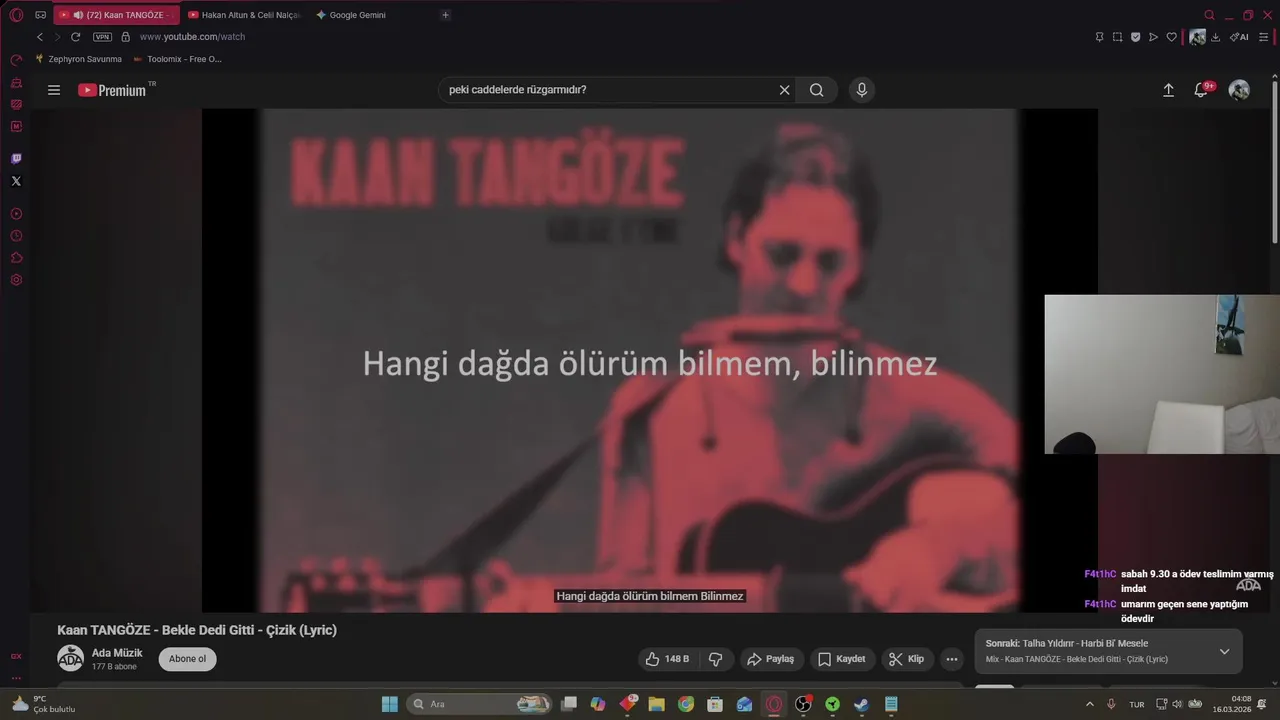Open the Toolomix bookmark
This screenshot has height=720, width=1280.
point(177,59)
